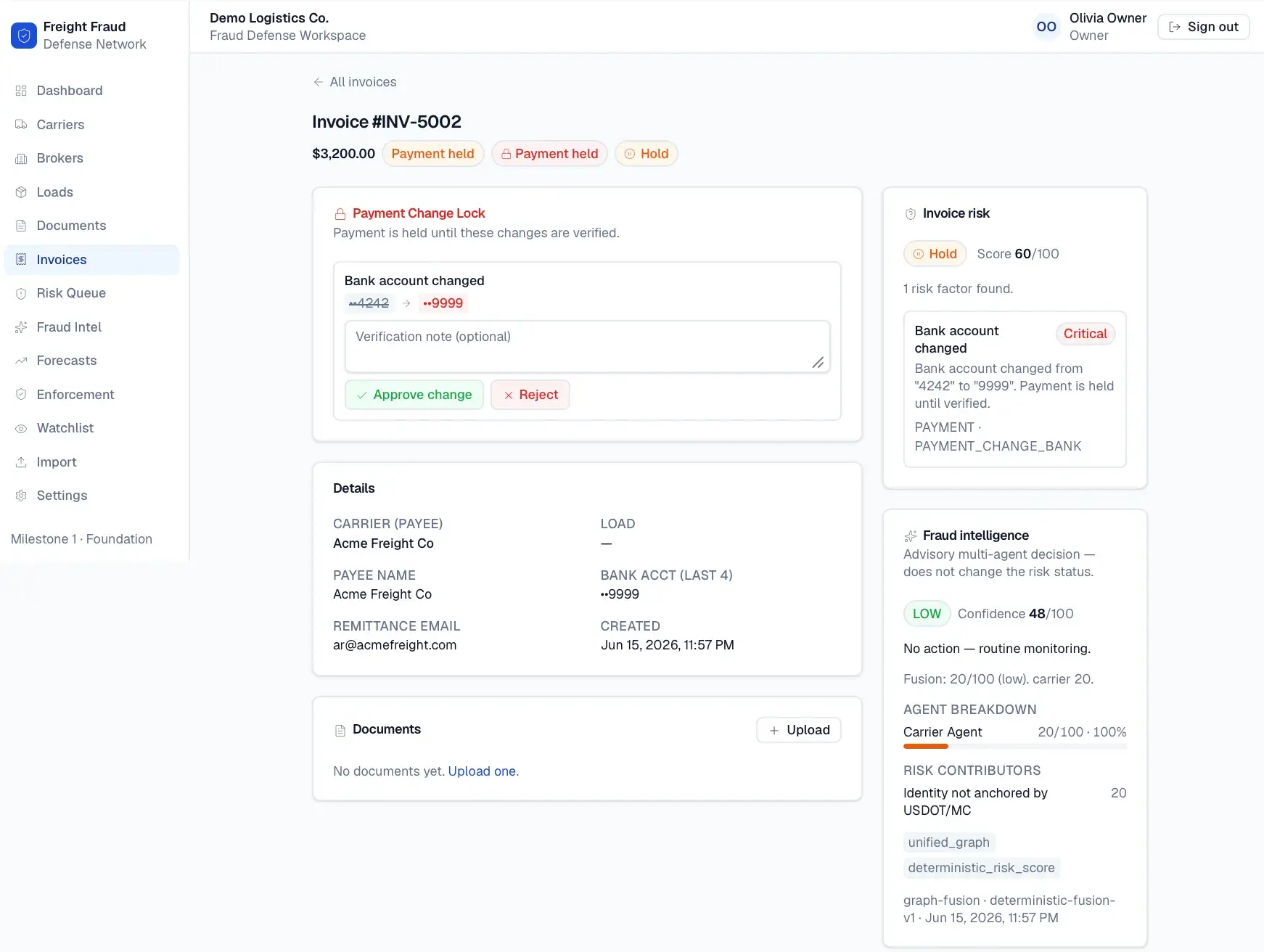Click the back arrow beside All invoices
Image resolution: width=1264 pixels, height=952 pixels.
click(318, 82)
